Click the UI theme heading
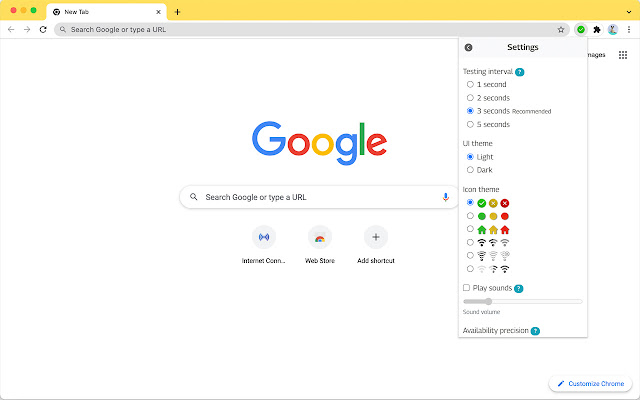640x400 pixels. tap(478, 143)
